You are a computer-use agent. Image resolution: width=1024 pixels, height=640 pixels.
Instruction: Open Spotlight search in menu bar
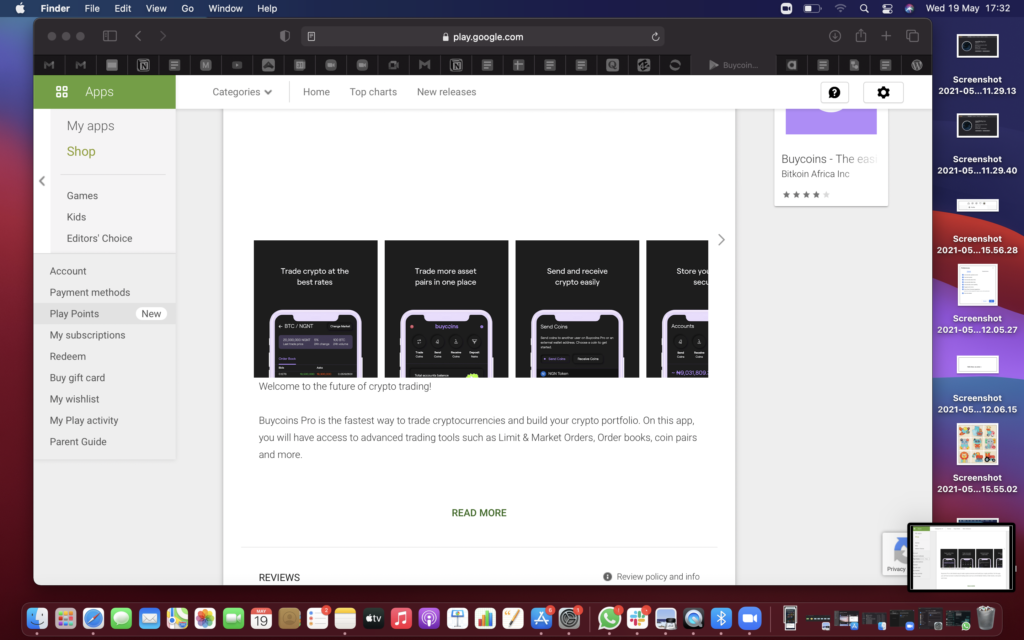[x=864, y=8]
